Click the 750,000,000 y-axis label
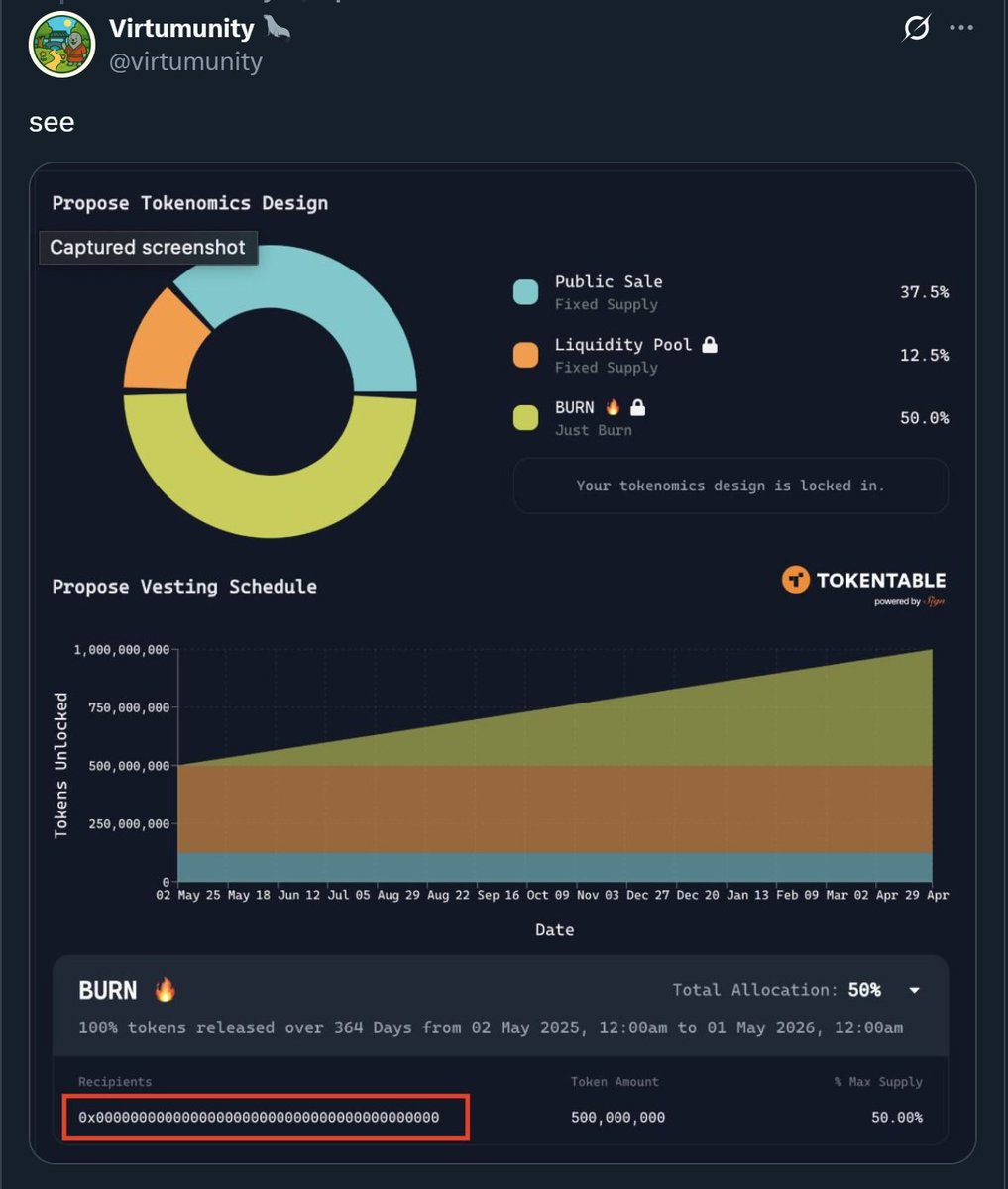Screen dimensions: 1008x1189 point(129,707)
